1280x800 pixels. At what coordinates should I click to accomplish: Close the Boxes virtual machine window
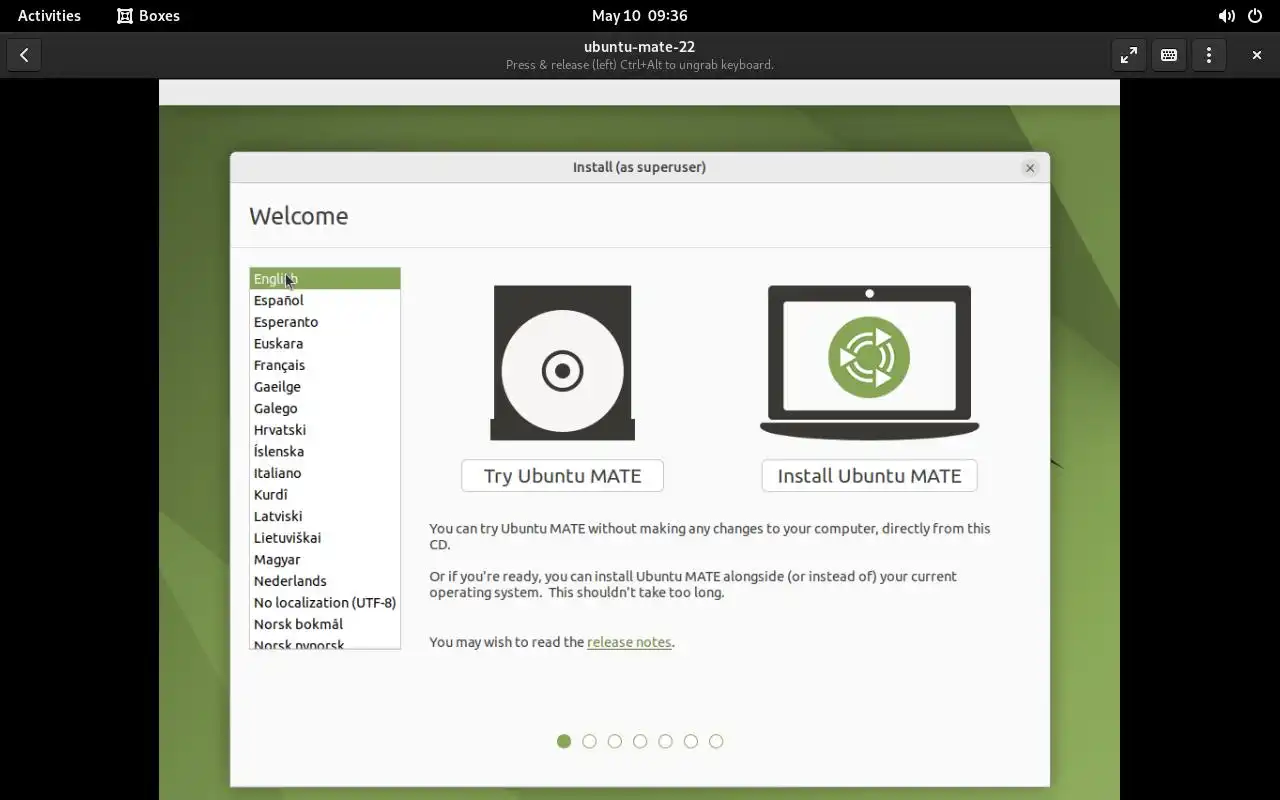[1257, 55]
